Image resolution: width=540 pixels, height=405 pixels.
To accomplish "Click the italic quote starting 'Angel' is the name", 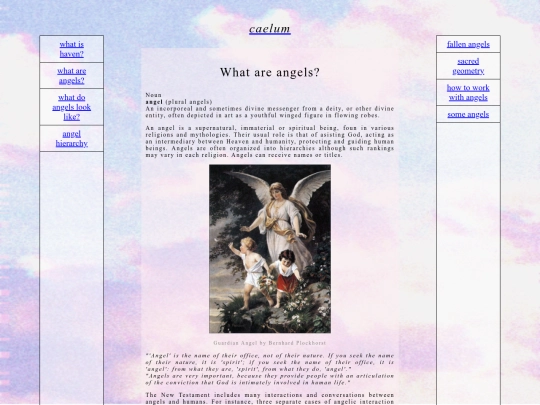I will click(270, 362).
